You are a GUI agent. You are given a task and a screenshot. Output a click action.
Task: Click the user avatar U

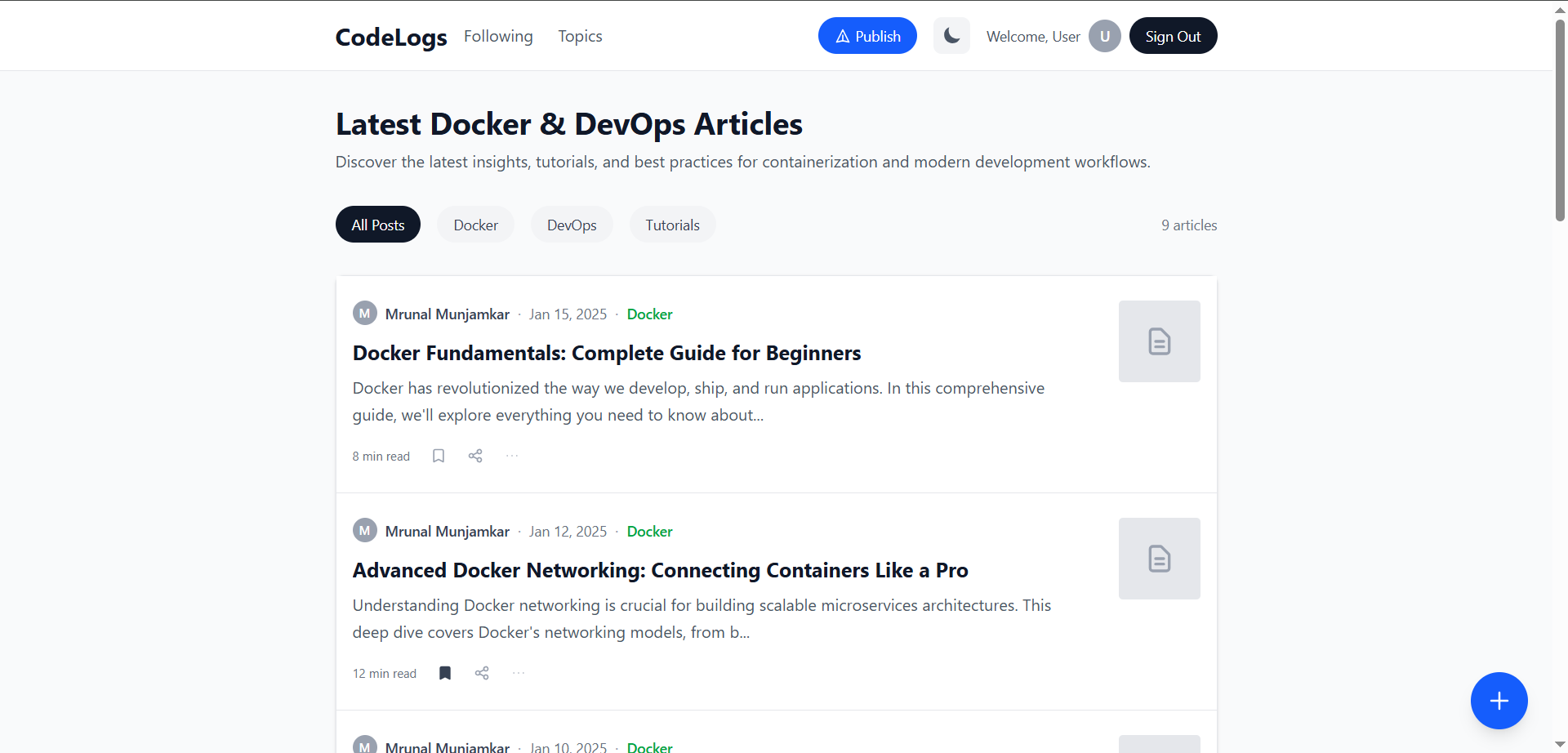[1104, 36]
